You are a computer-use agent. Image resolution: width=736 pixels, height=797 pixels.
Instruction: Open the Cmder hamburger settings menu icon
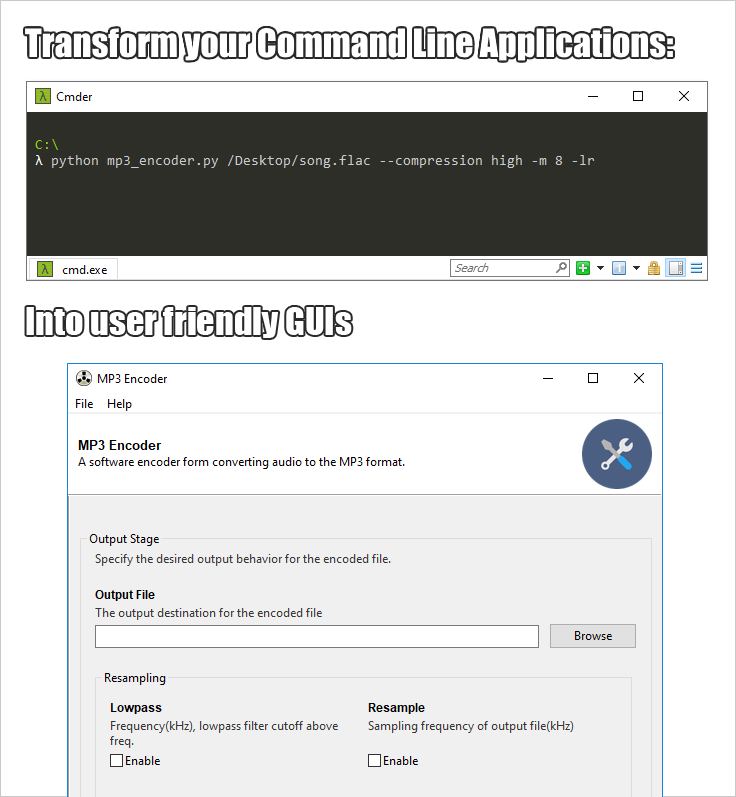pyautogui.click(x=696, y=268)
